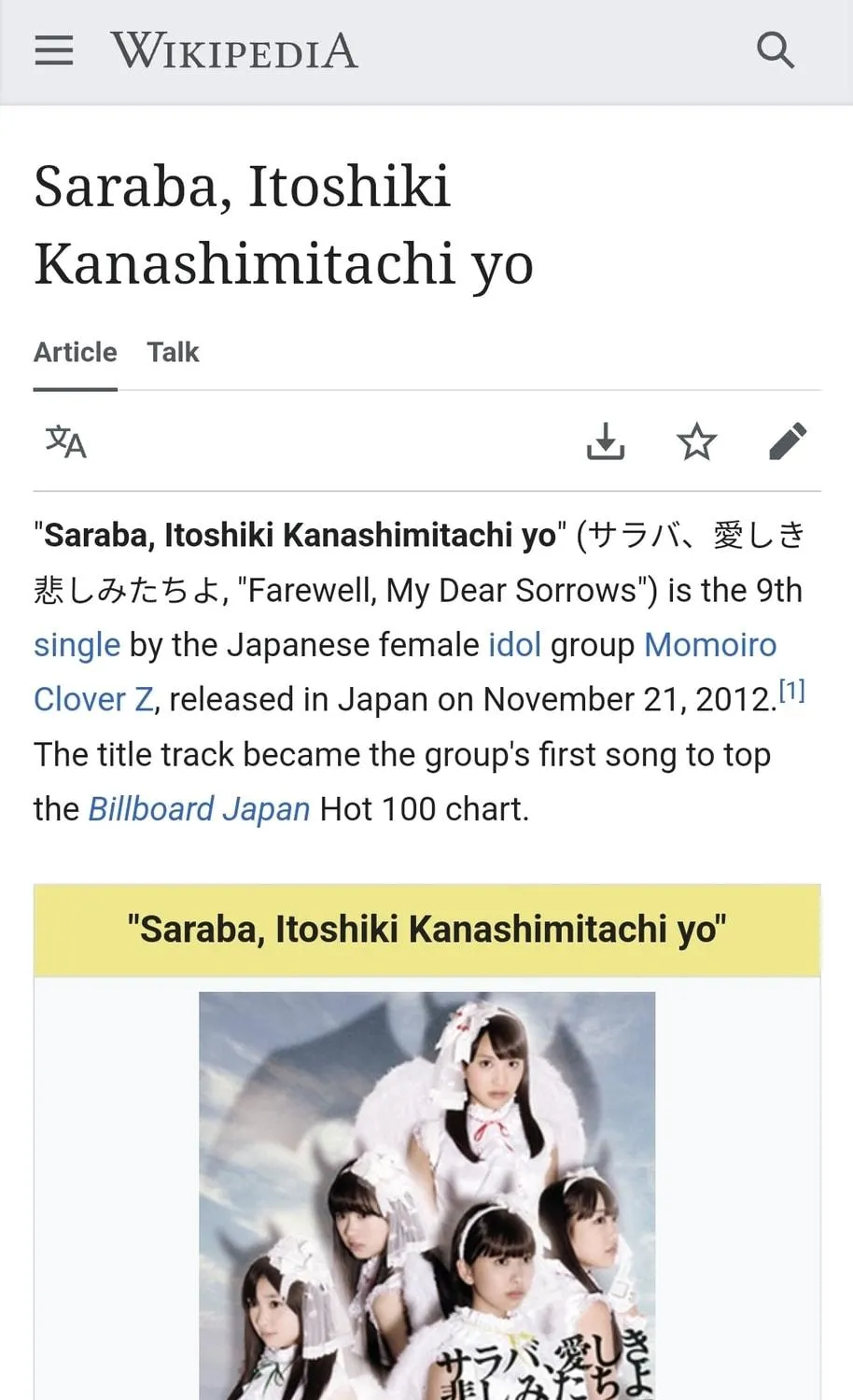Follow the "single" link
The height and width of the screenshot is (1400, 853).
coord(77,645)
